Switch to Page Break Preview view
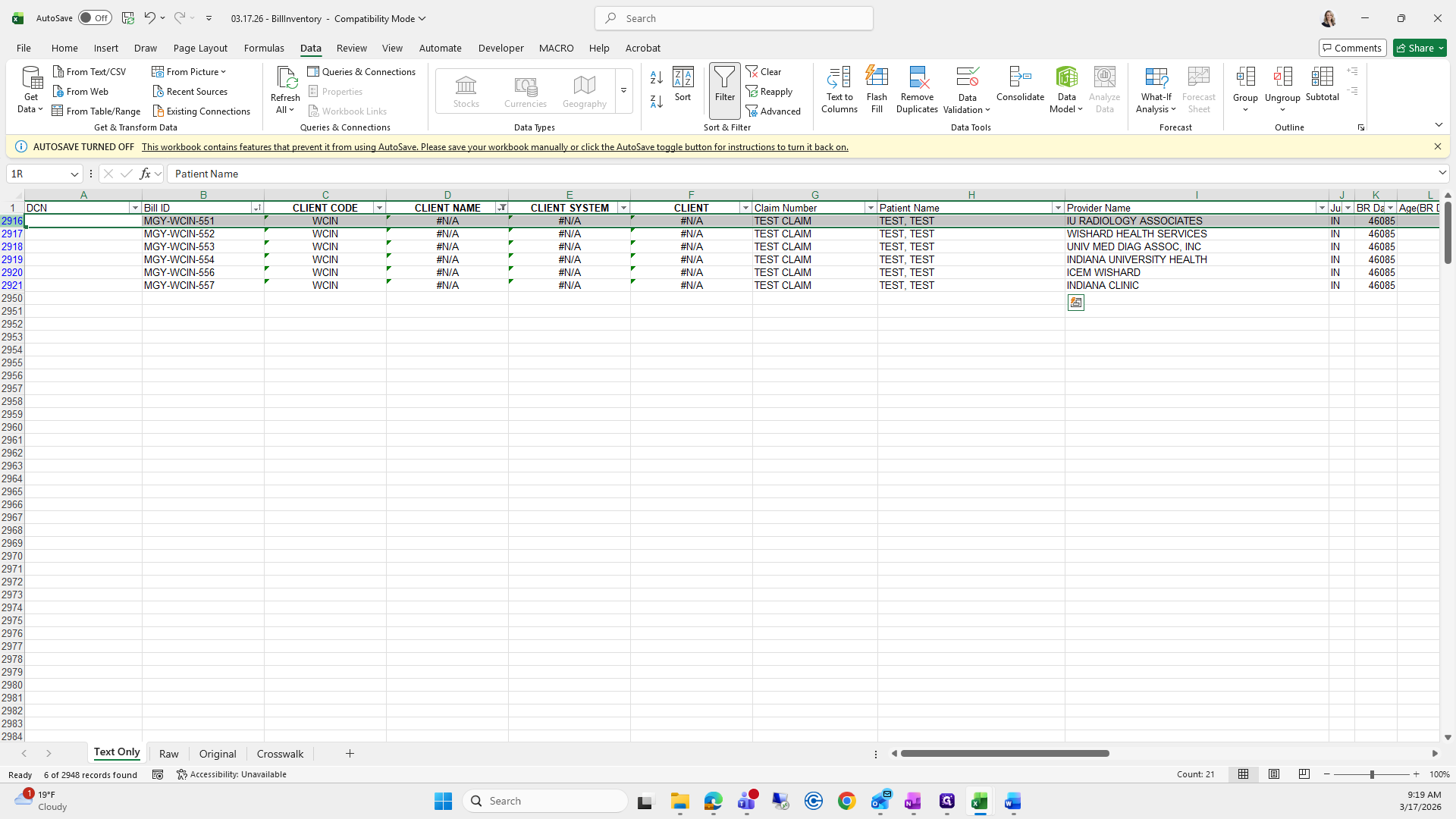This screenshot has height=819, width=1456. click(1304, 774)
